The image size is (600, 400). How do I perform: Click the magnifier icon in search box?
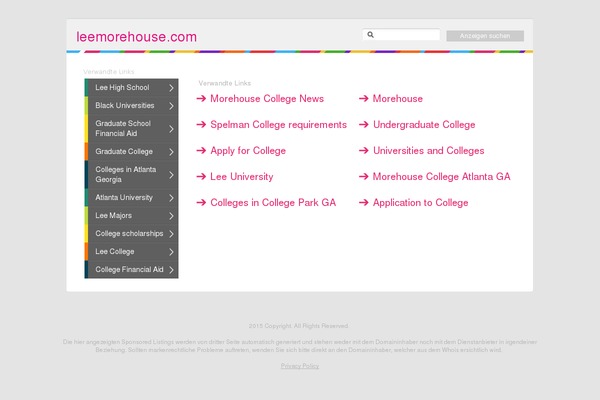370,35
